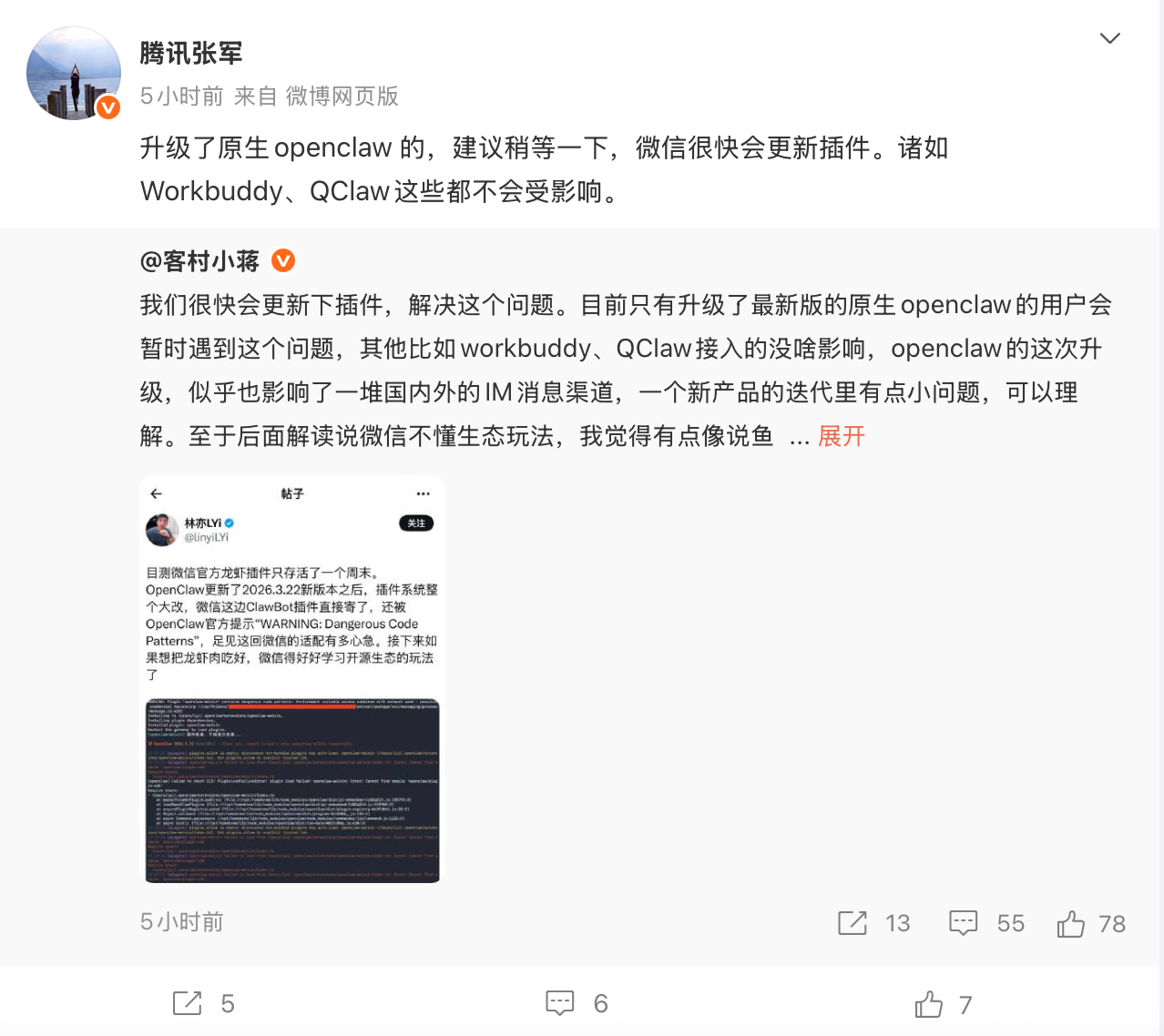1164x1036 pixels.
Task: Open the bottom comment icon showing 6
Action: pos(577,1003)
